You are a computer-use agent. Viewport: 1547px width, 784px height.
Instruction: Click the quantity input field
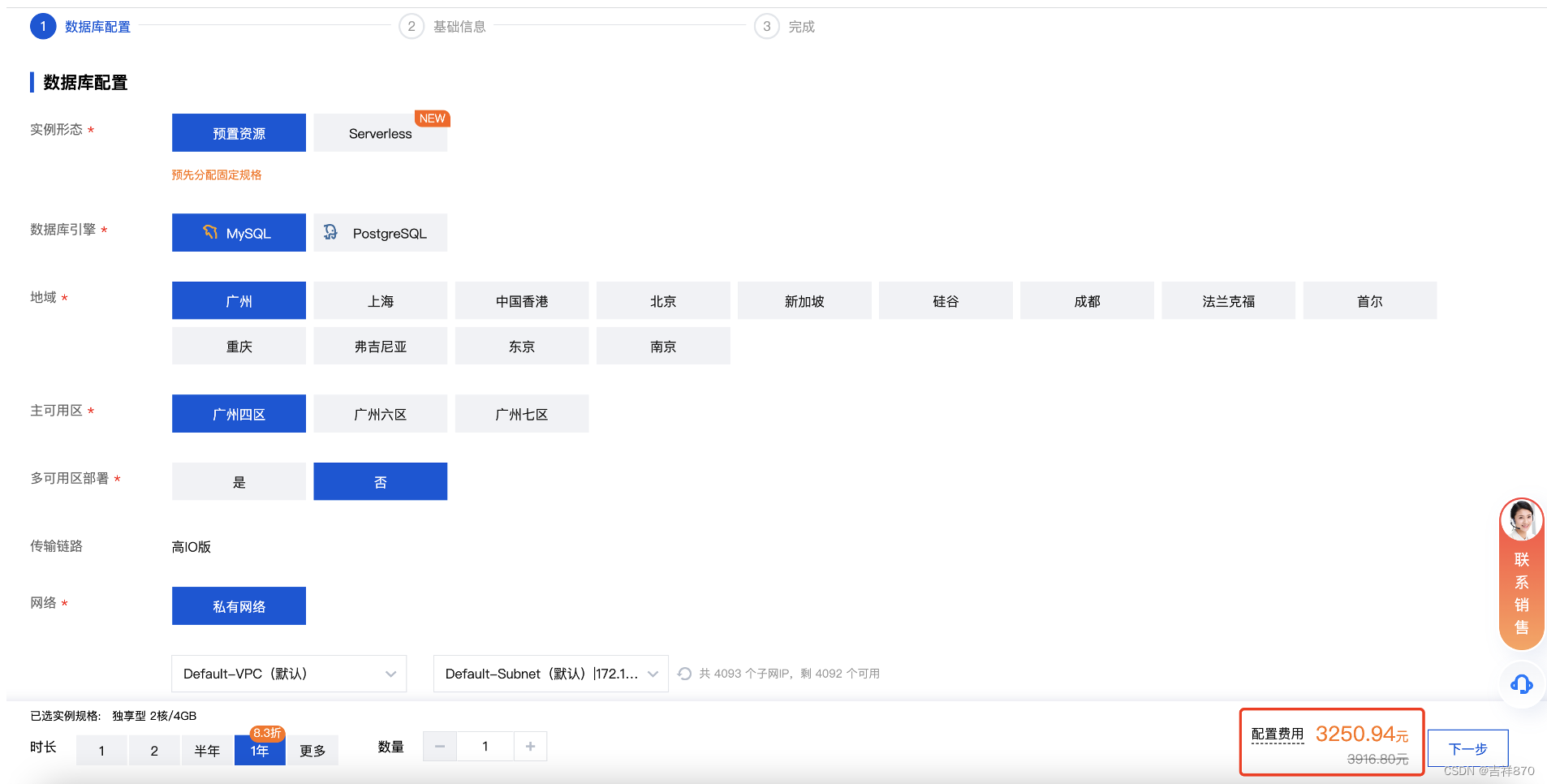click(x=485, y=747)
